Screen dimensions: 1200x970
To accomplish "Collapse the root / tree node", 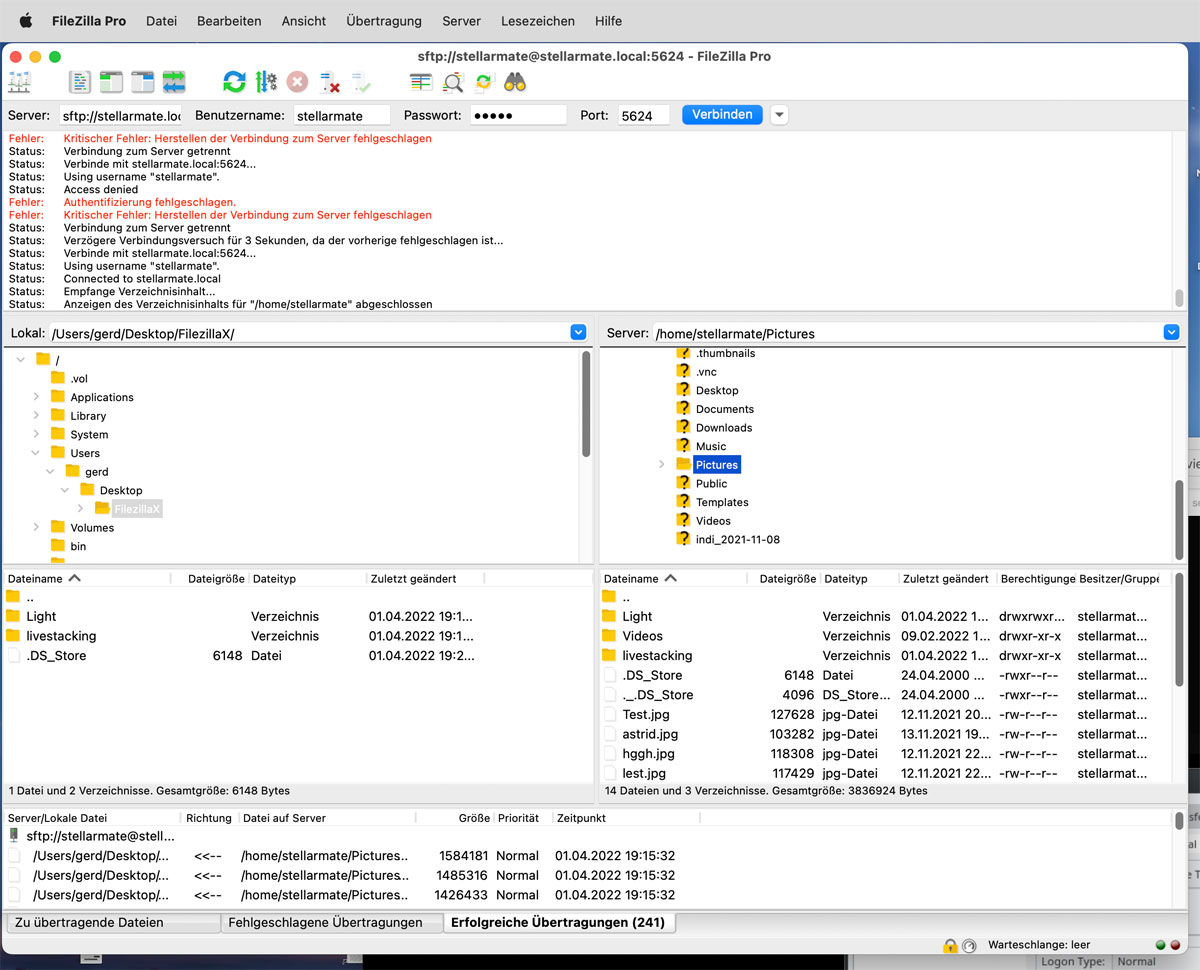I will tap(21, 360).
